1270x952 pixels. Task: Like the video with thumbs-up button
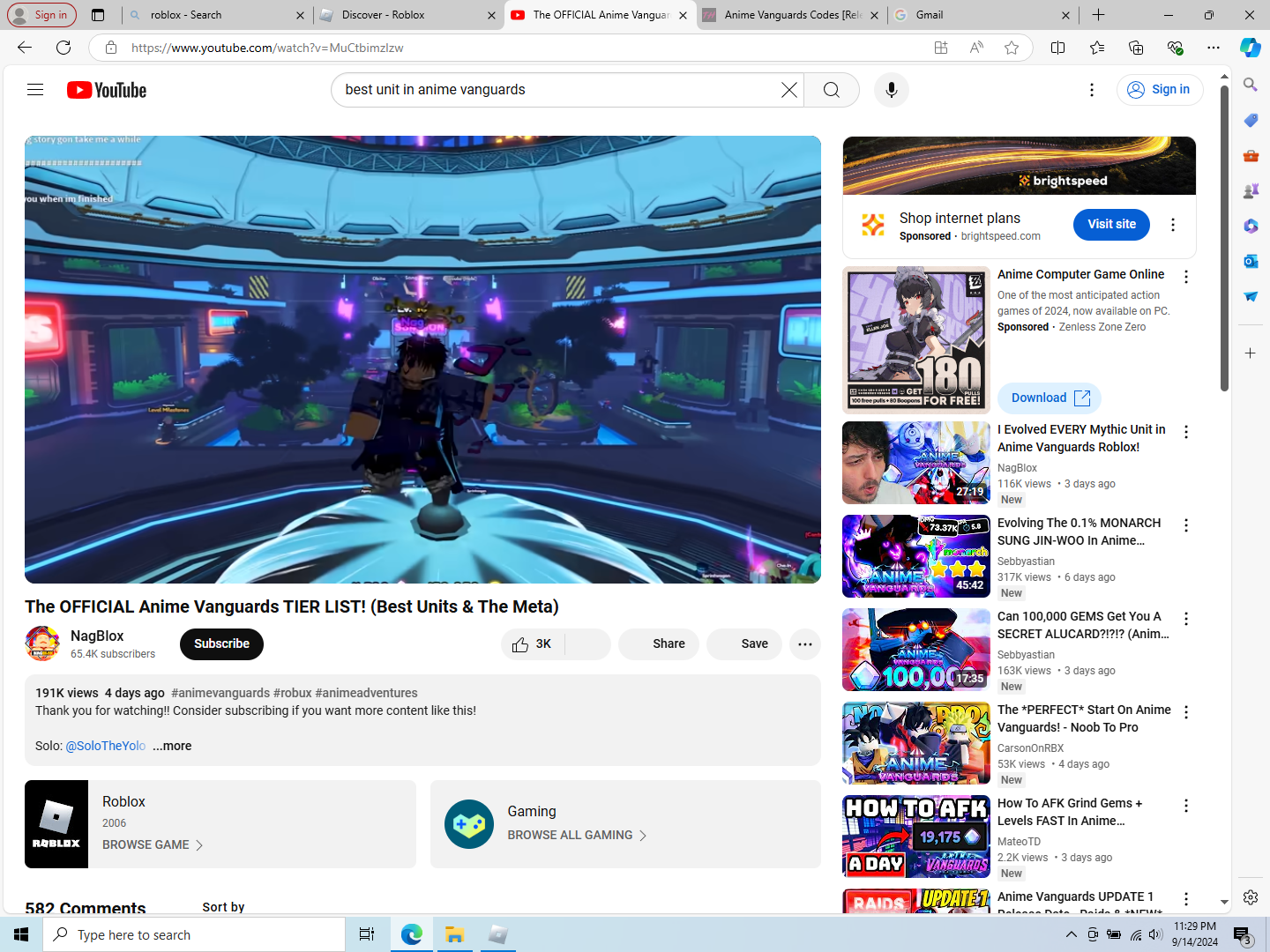click(532, 644)
